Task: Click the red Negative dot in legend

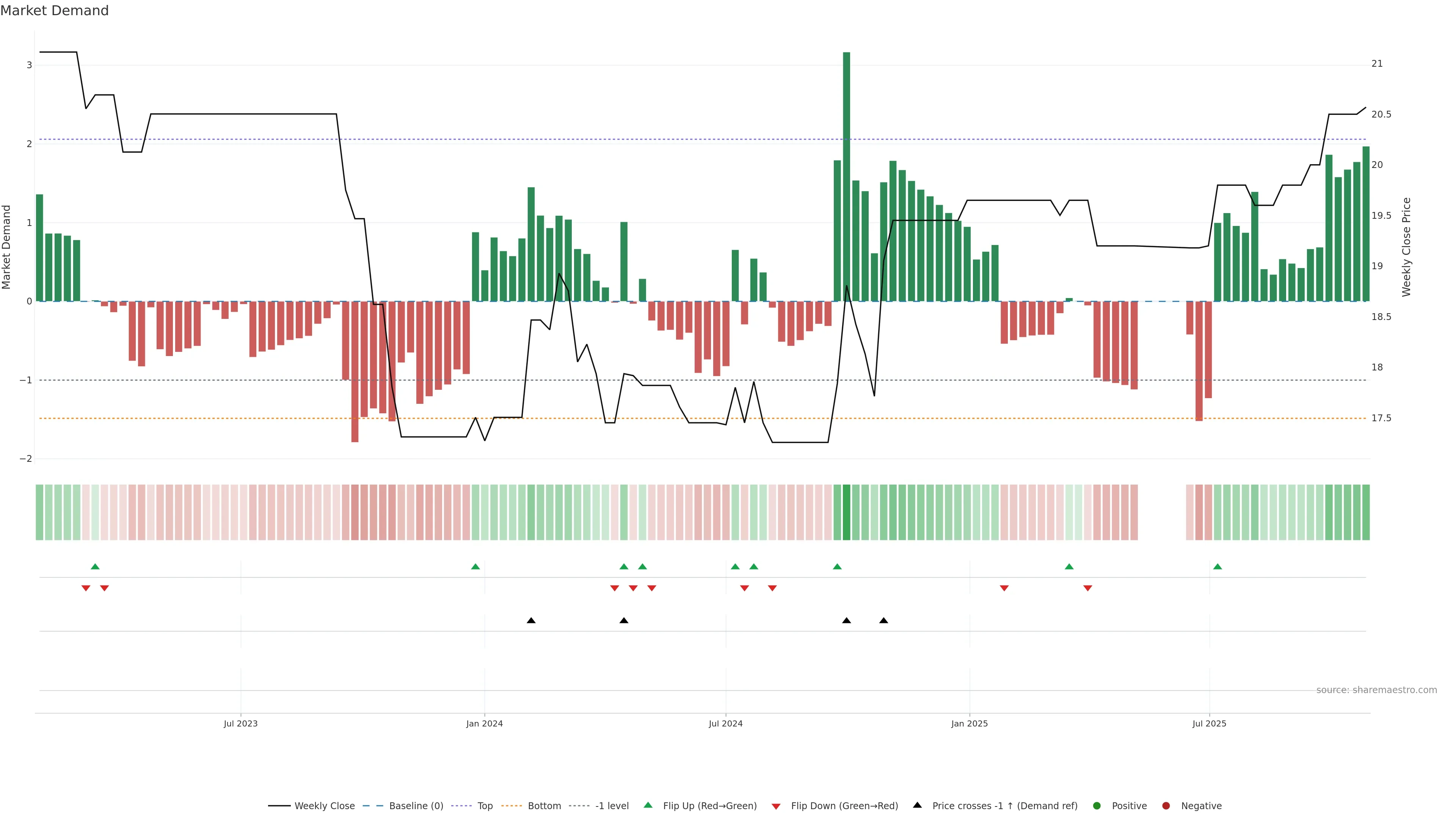Action: 1166,805
